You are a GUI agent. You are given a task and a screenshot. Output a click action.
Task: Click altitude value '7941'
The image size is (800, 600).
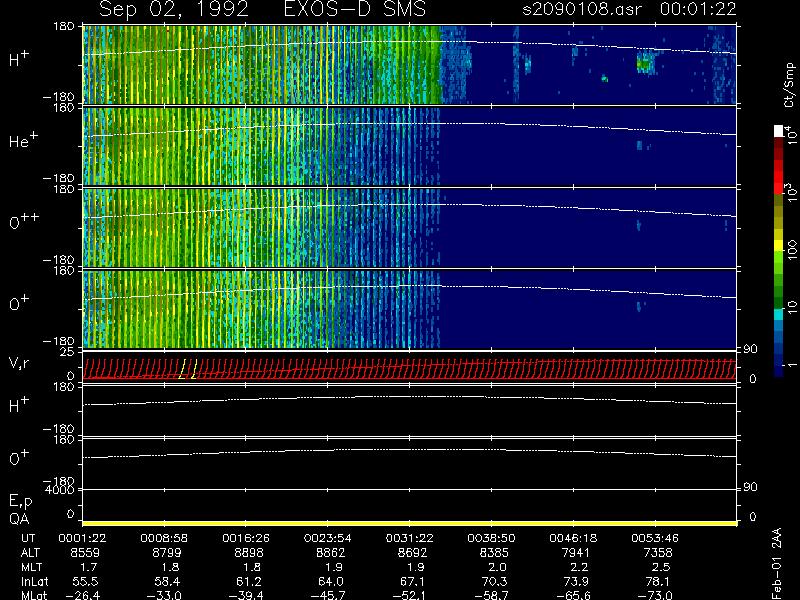tap(576, 553)
